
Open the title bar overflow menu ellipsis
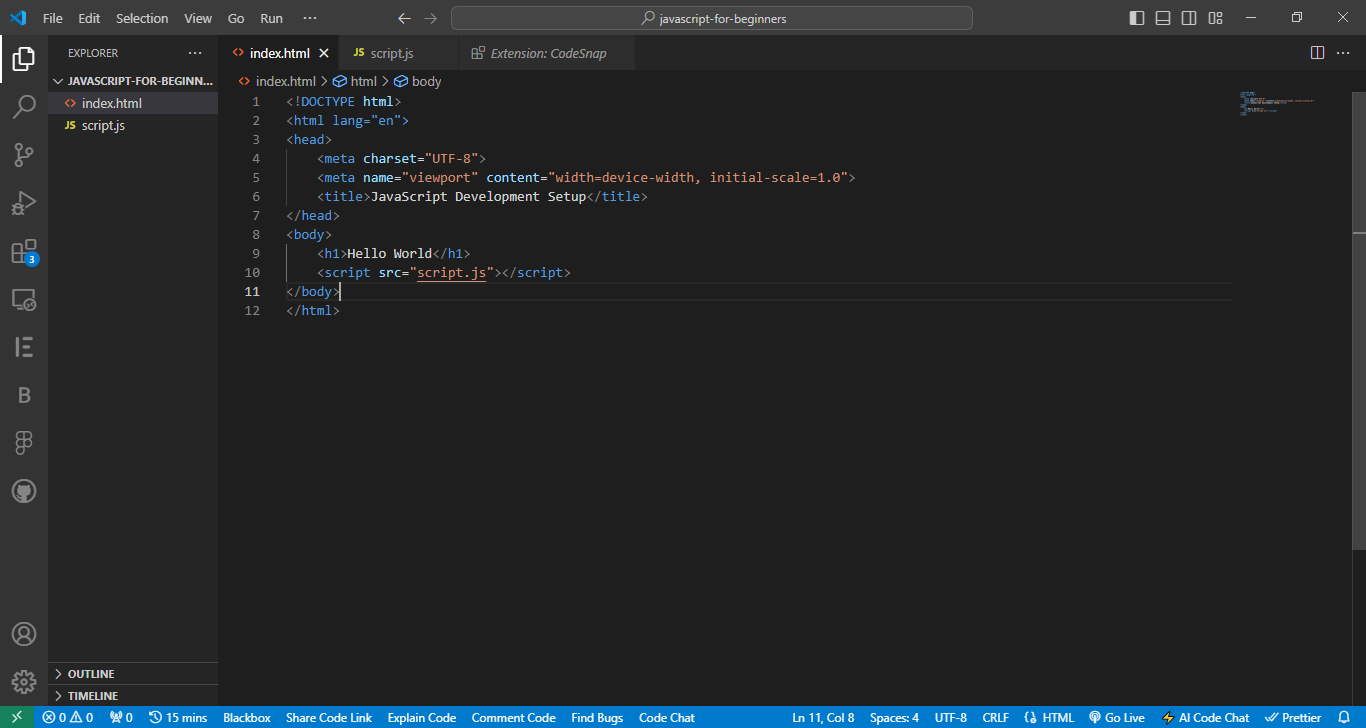pyautogui.click(x=310, y=18)
